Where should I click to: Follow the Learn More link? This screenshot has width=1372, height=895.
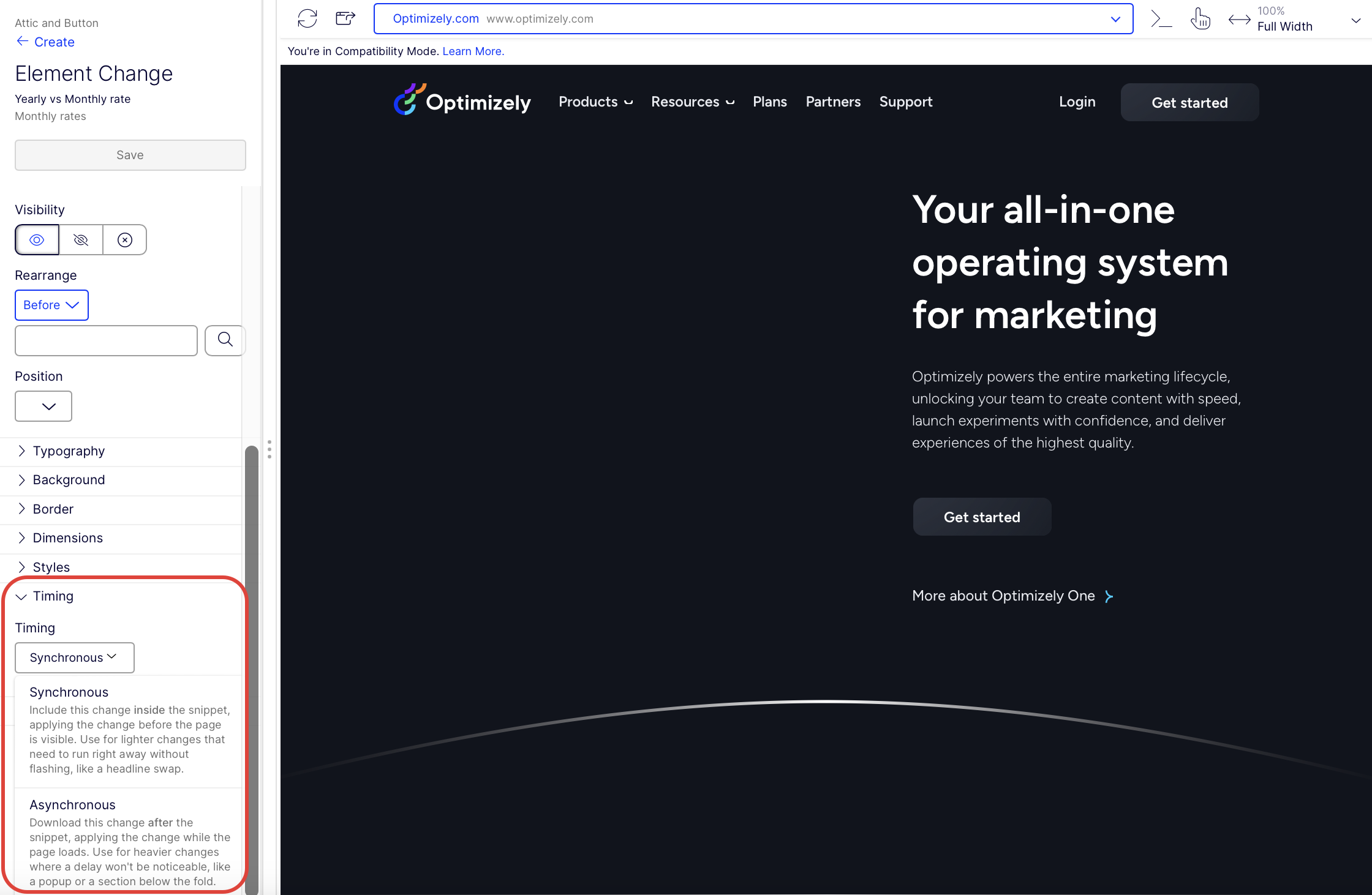[x=473, y=51]
